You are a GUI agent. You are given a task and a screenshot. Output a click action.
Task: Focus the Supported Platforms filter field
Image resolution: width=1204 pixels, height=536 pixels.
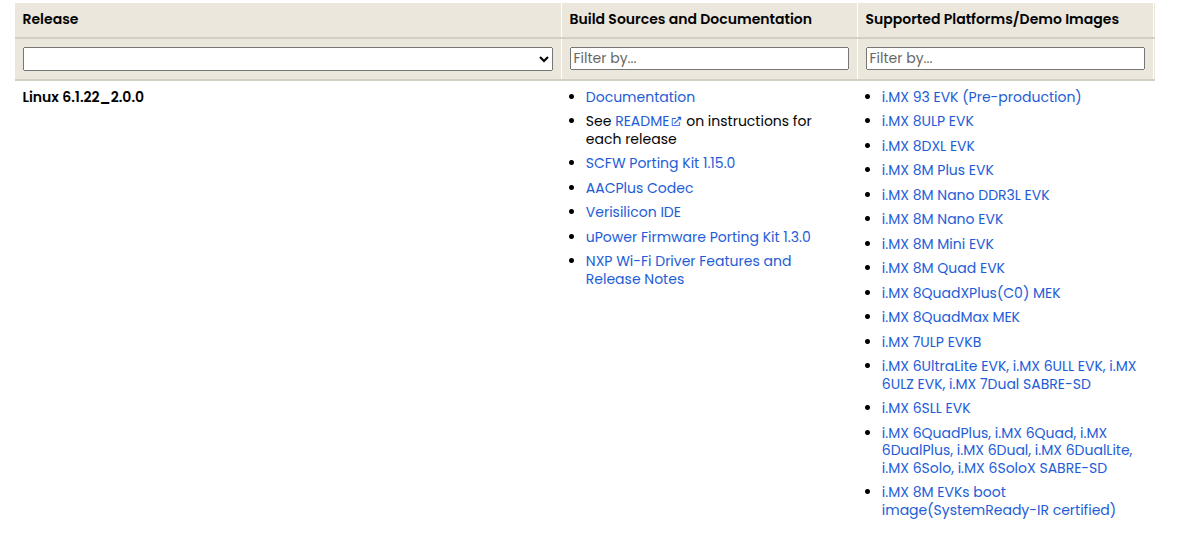pos(1005,58)
